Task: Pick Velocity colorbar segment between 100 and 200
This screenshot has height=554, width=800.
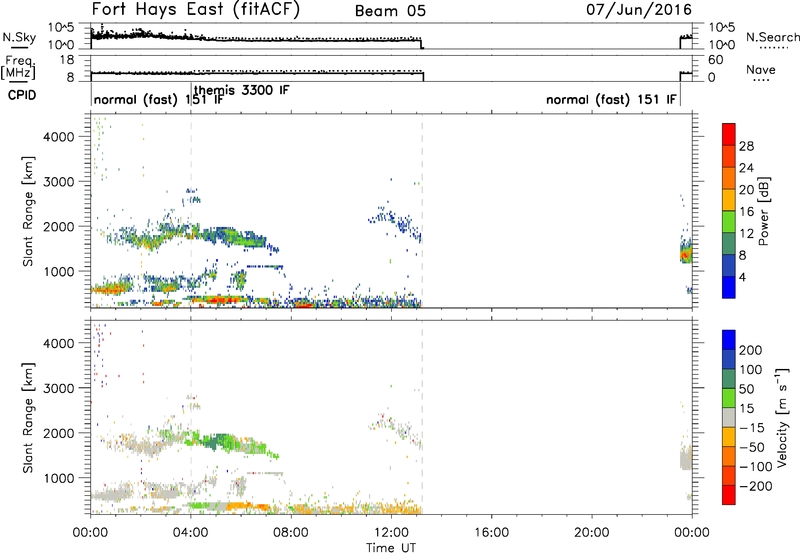Action: pyautogui.click(x=729, y=359)
